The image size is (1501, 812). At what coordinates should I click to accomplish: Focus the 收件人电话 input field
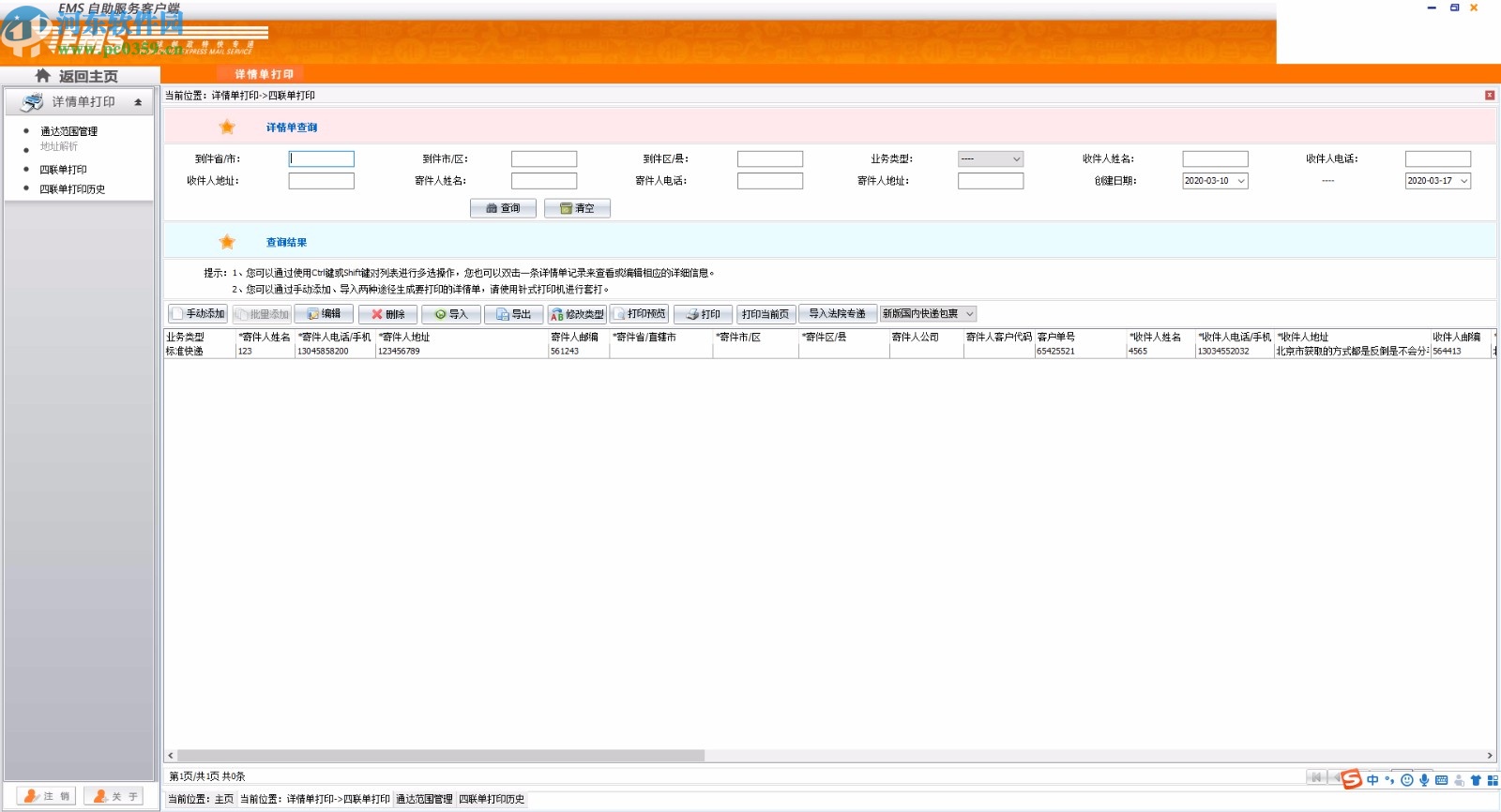click(1438, 159)
